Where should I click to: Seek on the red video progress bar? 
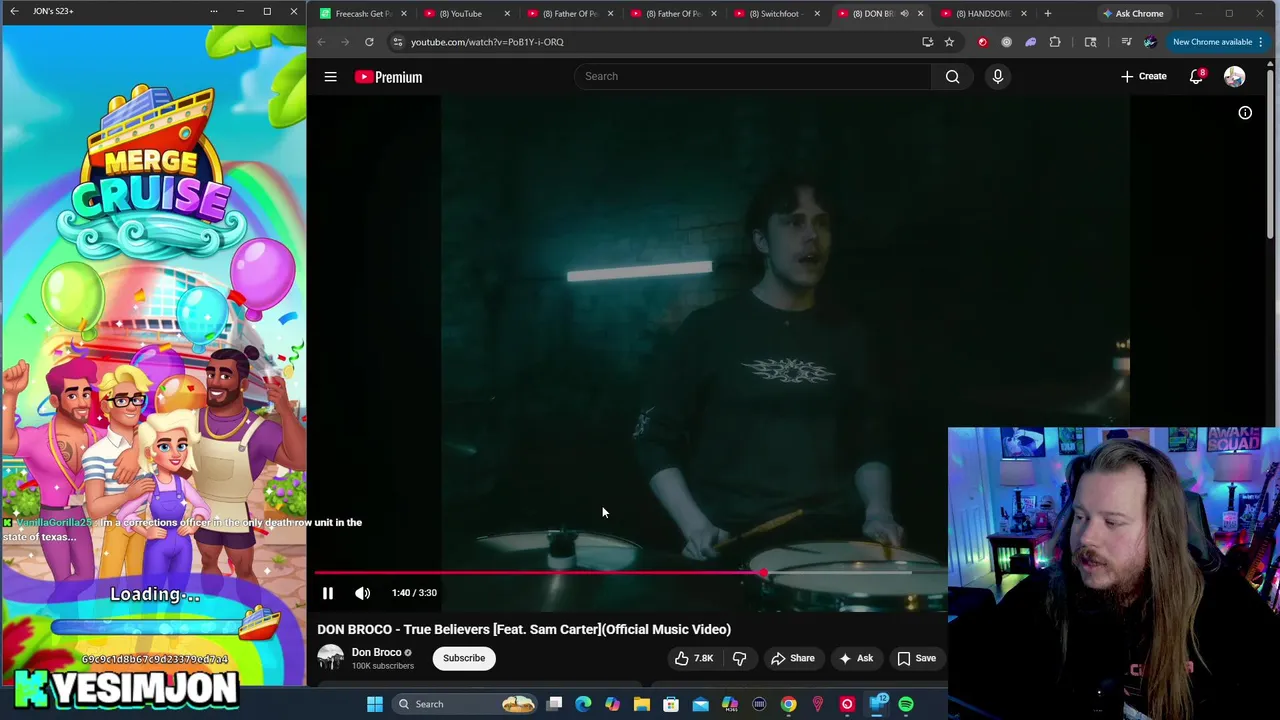[630, 573]
